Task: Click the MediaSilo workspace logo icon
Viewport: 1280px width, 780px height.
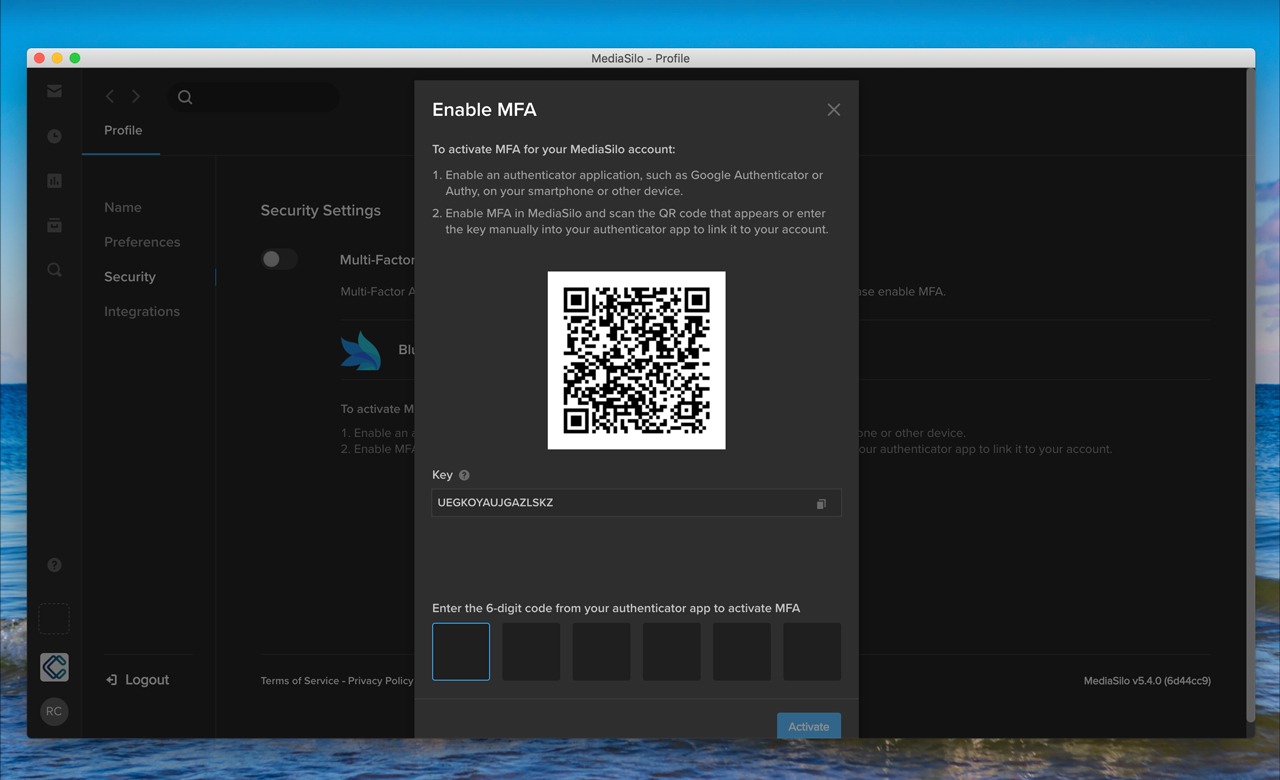Action: tap(54, 667)
